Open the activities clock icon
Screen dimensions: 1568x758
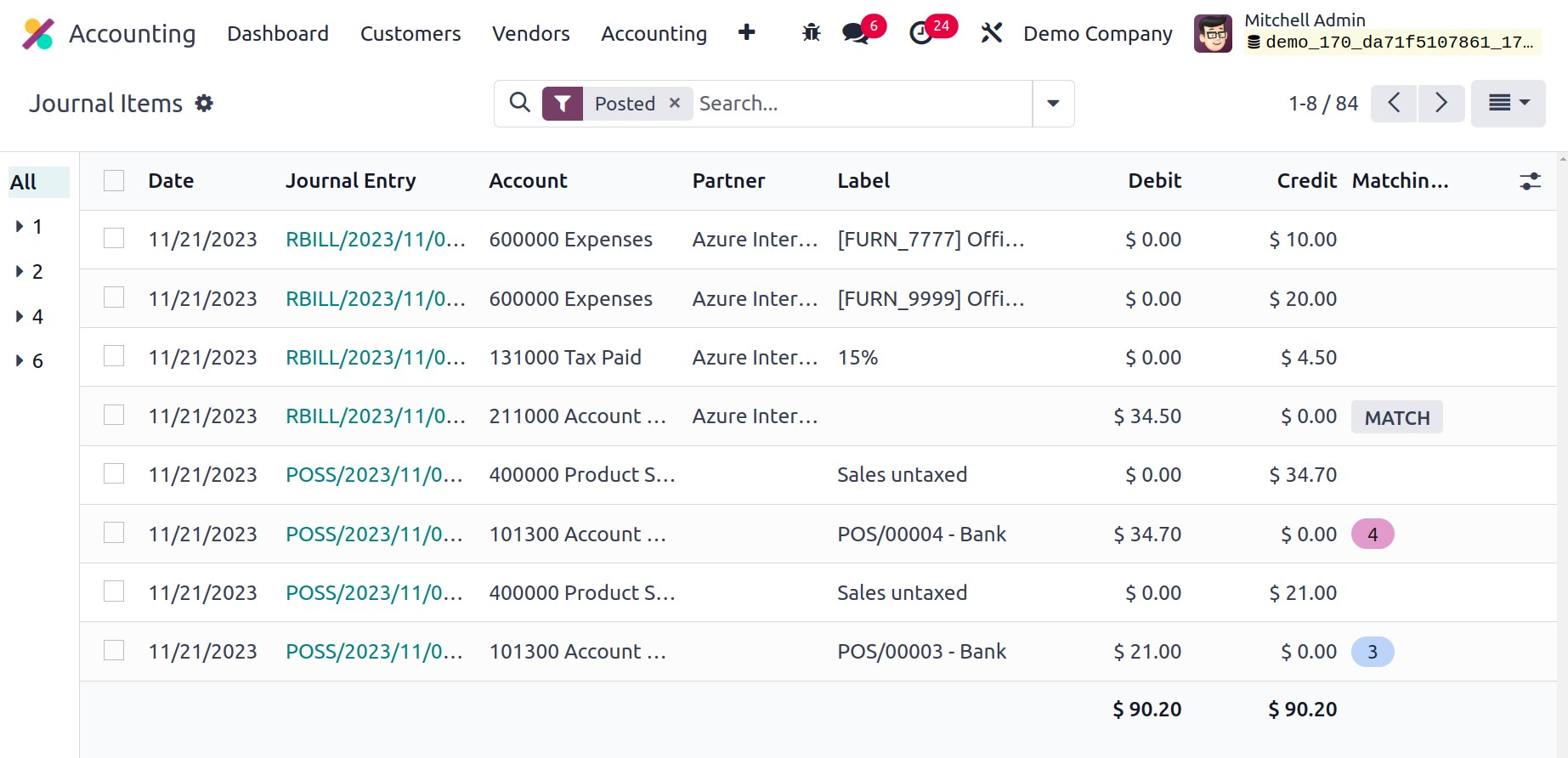point(921,33)
